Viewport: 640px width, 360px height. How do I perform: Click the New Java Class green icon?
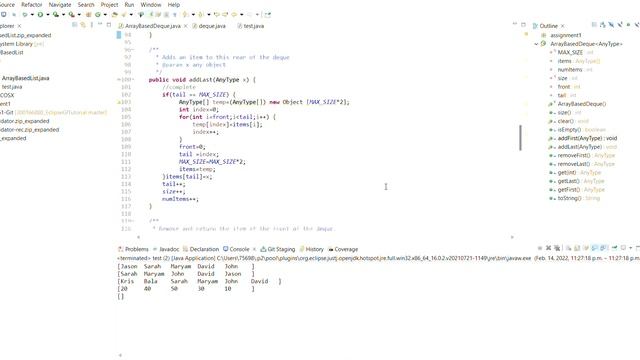[x=98, y=15]
